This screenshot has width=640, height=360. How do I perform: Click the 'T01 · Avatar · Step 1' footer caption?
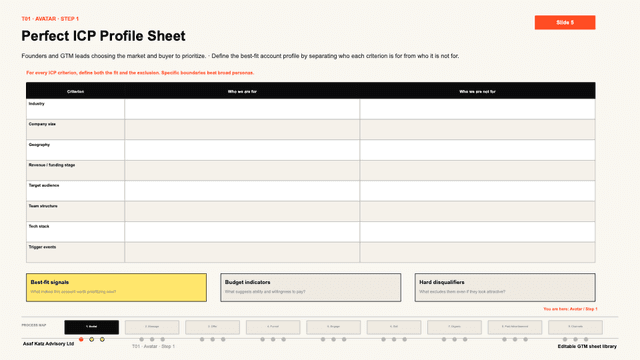coord(153,346)
